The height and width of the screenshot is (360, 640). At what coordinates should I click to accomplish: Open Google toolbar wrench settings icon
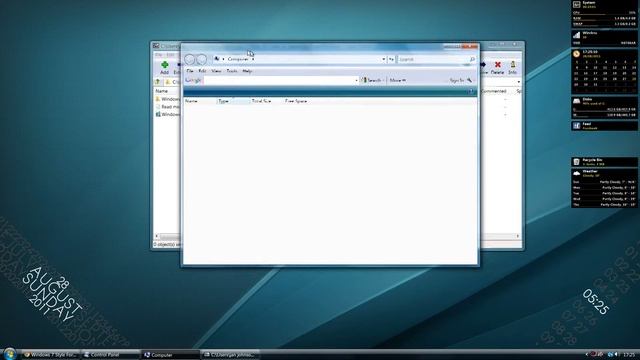pyautogui.click(x=469, y=80)
